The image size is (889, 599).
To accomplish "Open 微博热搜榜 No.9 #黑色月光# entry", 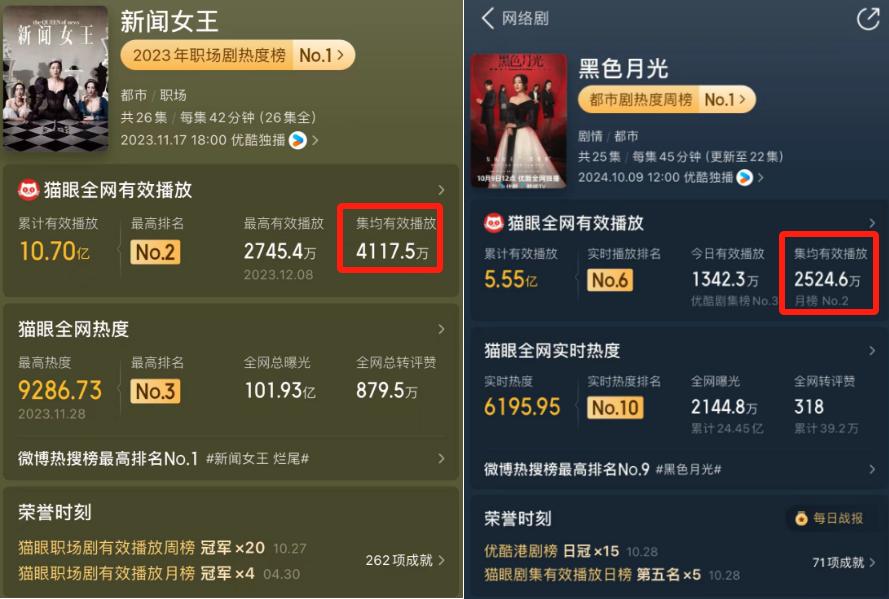I will (x=679, y=469).
